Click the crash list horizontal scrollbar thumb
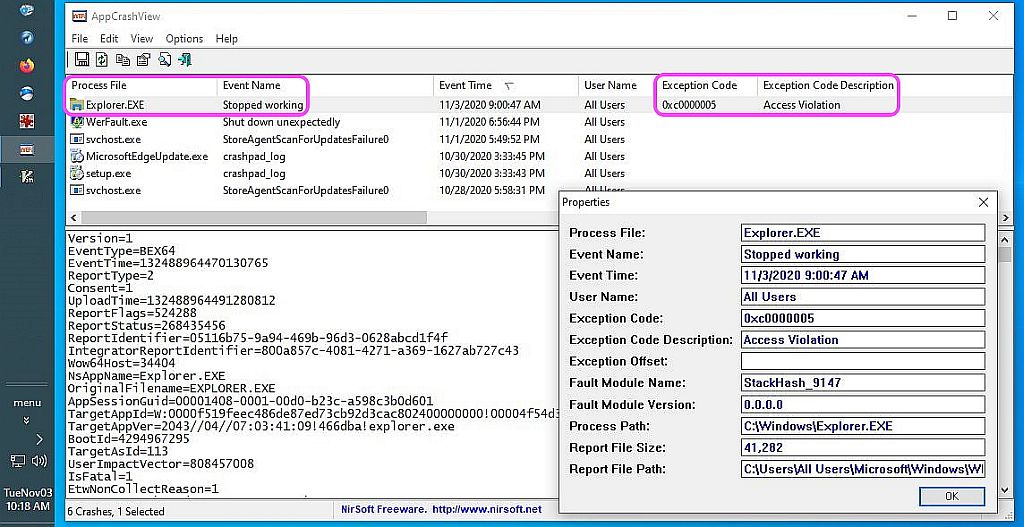Viewport: 1024px width, 527px height. click(x=253, y=217)
